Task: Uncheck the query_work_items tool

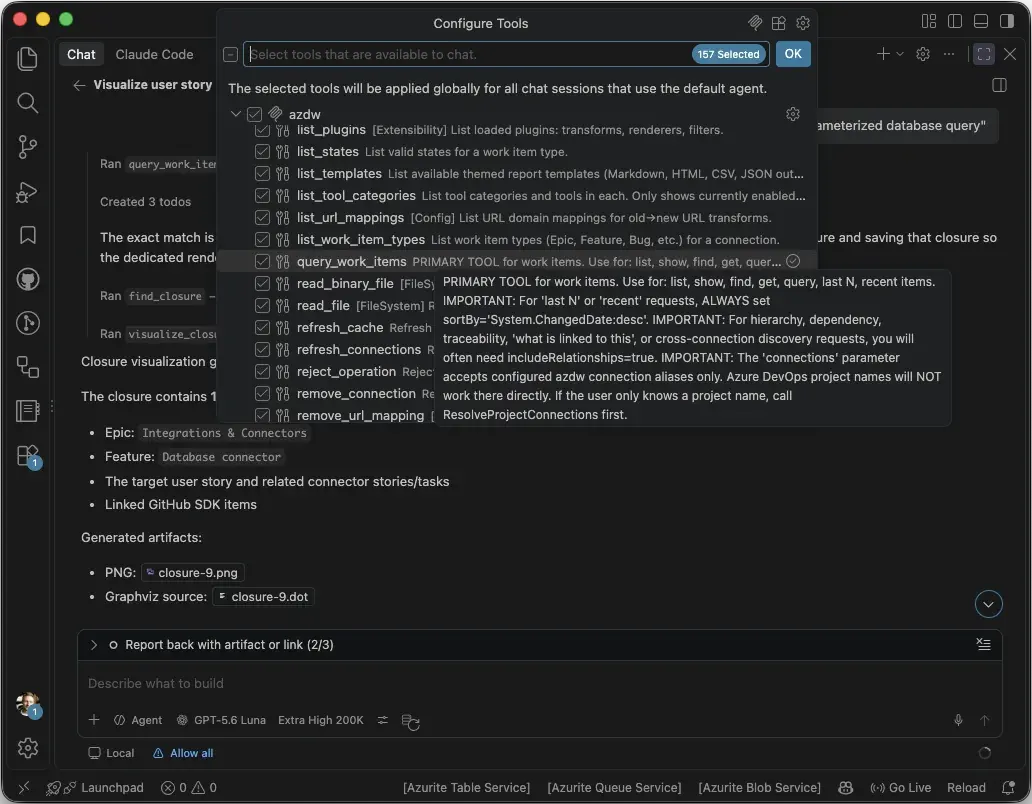Action: 262,262
